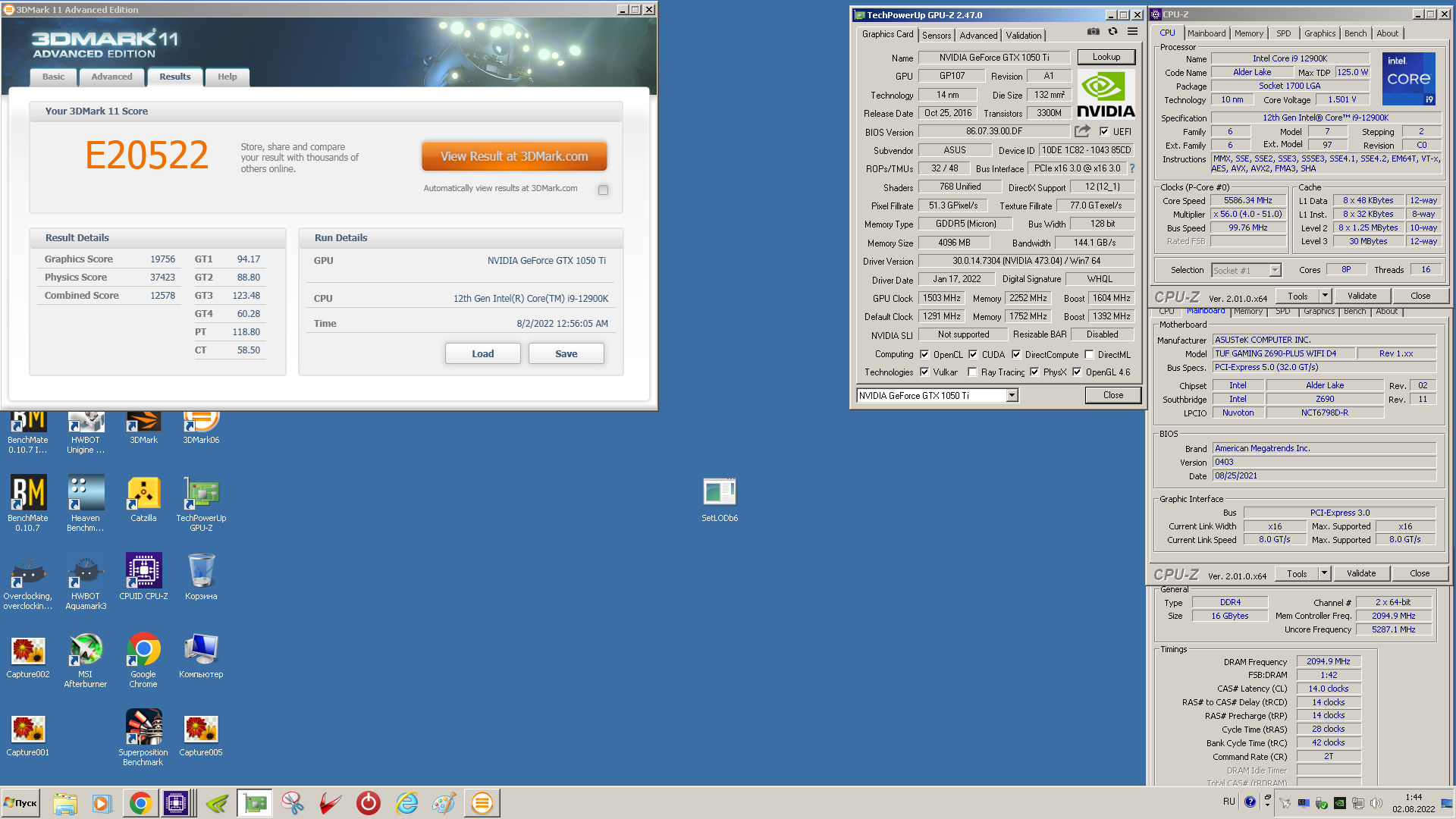Select the Capture002 image file
Screen dimensions: 1456x819
click(x=28, y=656)
